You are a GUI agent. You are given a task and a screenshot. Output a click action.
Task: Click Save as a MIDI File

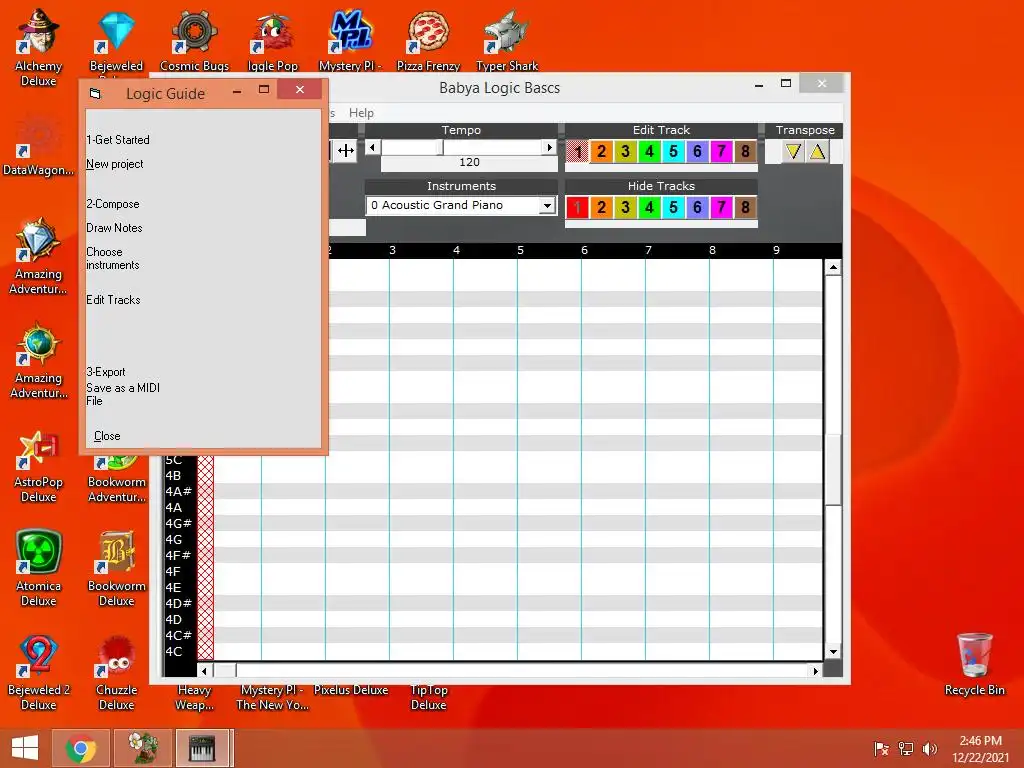(123, 394)
